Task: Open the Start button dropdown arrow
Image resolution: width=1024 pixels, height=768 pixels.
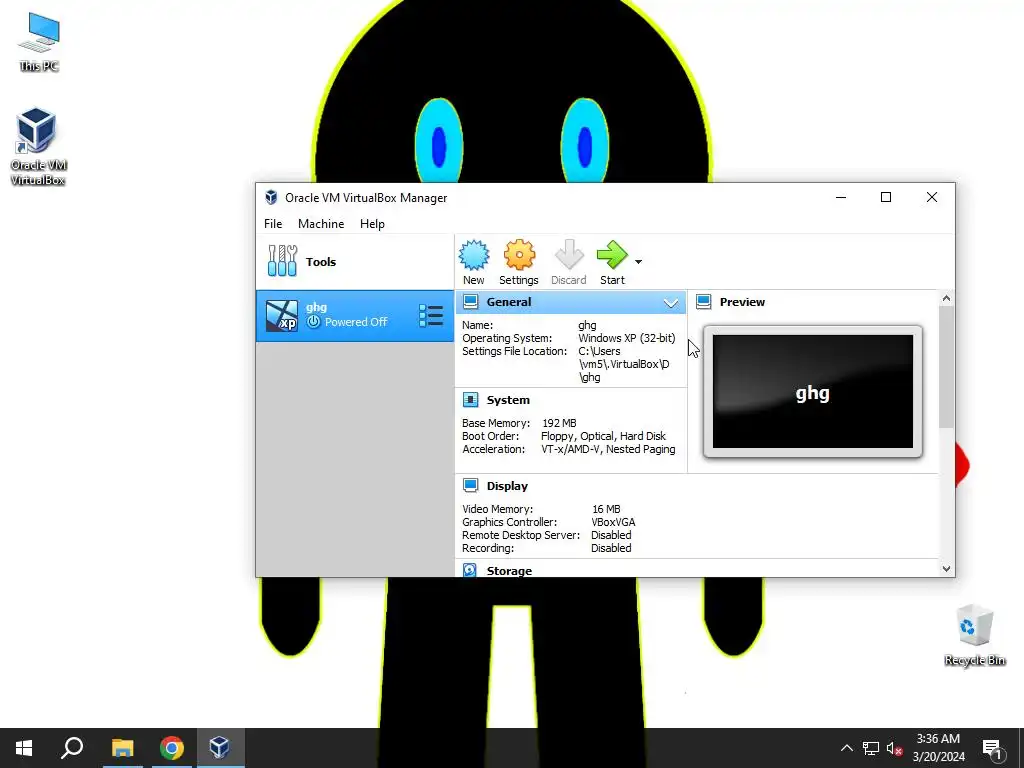Action: [638, 262]
